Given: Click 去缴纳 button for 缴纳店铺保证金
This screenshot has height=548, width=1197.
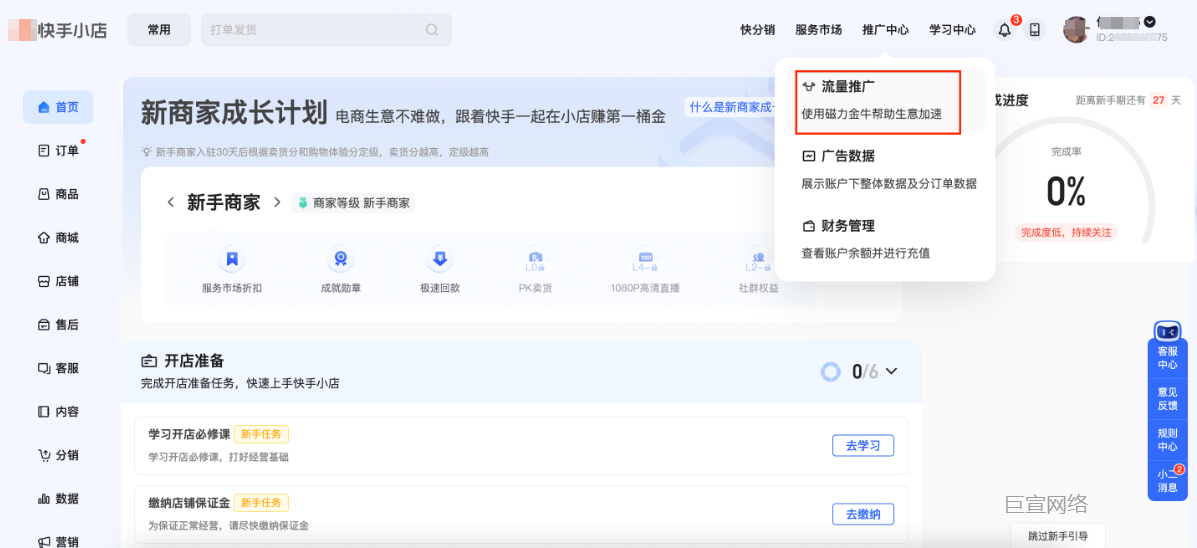Looking at the screenshot, I should tap(863, 514).
